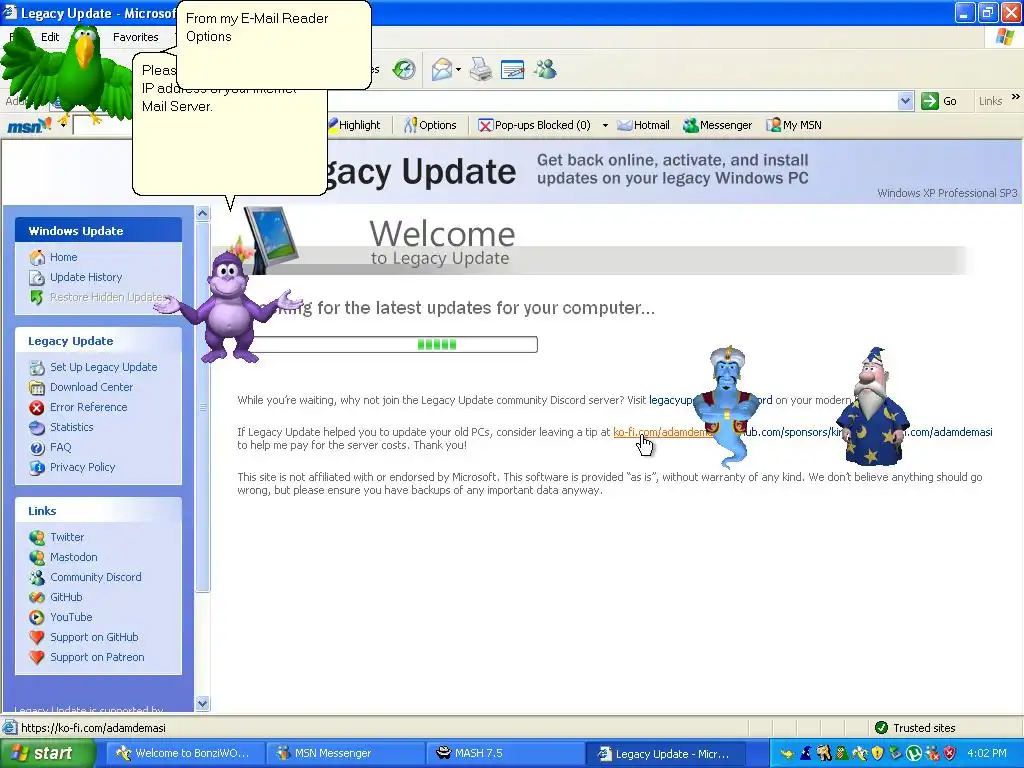Click Home in Windows Update sidebar

point(63,257)
